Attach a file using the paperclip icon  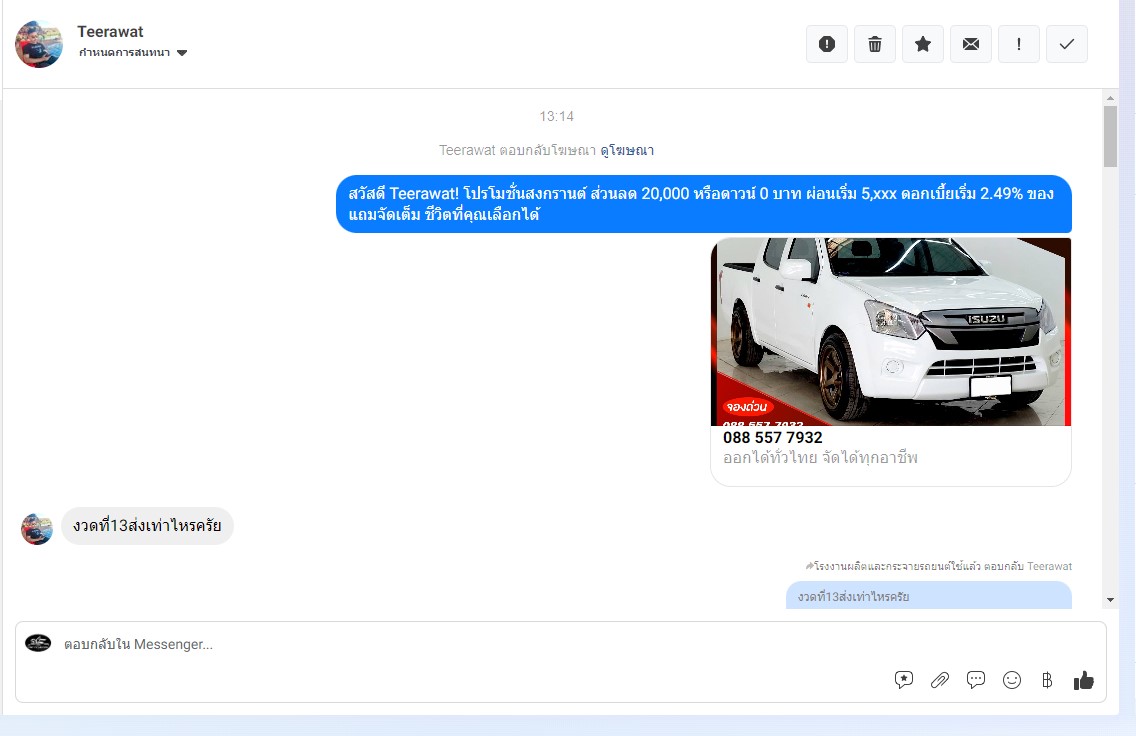click(x=940, y=680)
